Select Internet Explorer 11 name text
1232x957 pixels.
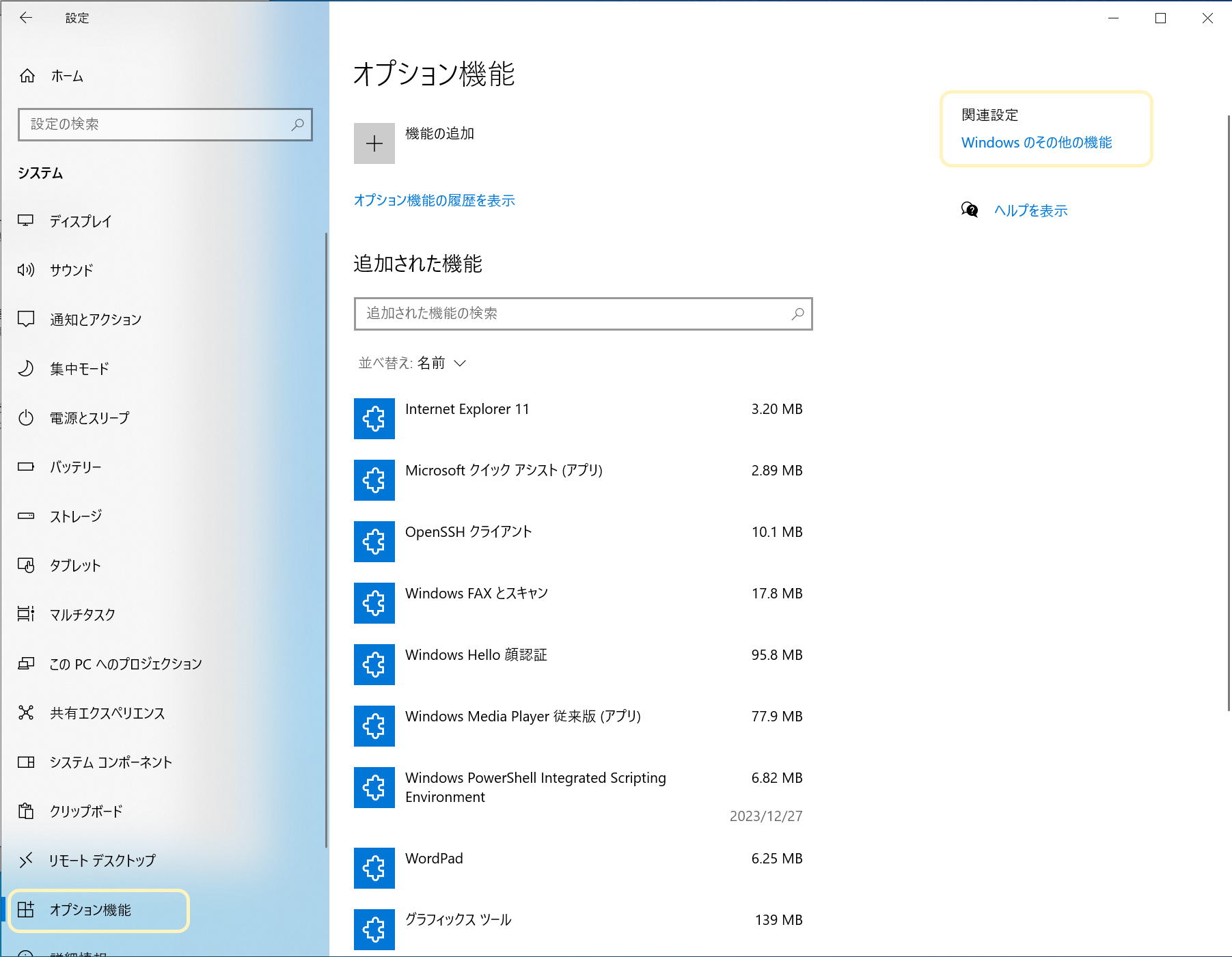coord(467,409)
